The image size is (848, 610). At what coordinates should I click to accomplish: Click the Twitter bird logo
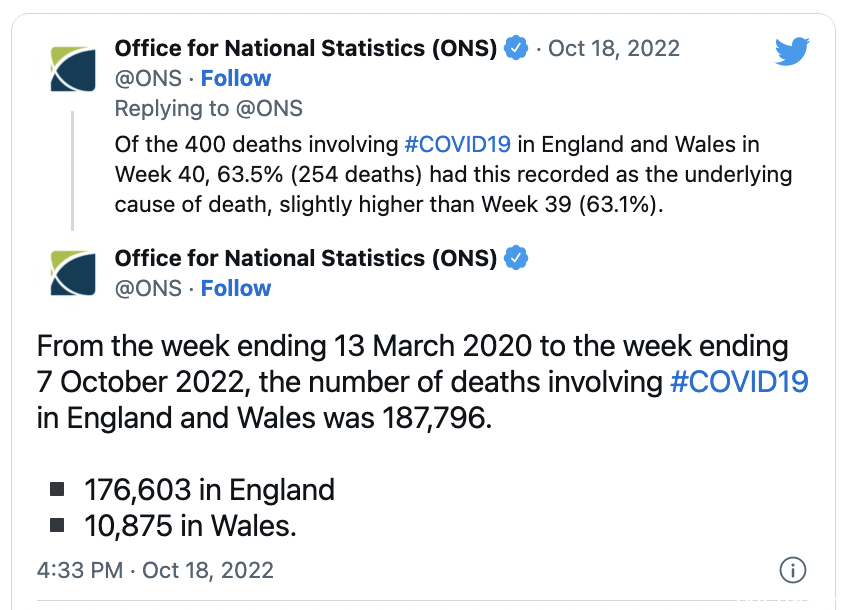(792, 51)
